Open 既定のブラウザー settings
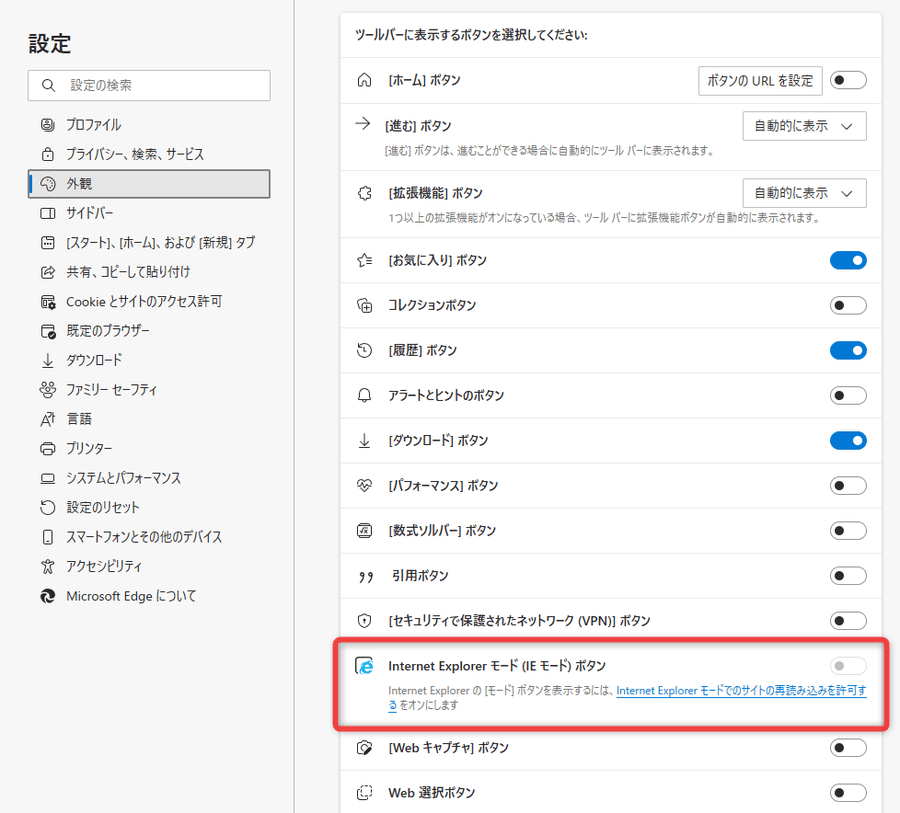The image size is (900, 813). tap(149, 331)
